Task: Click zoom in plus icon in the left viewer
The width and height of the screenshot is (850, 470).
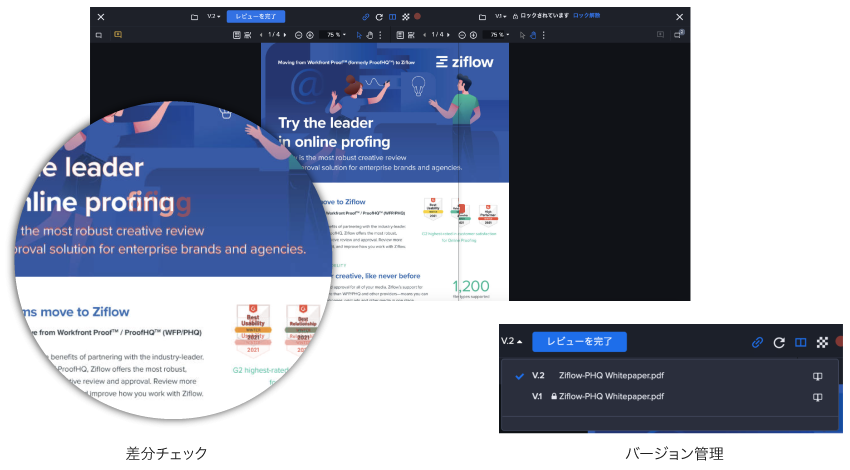Action: coord(309,35)
